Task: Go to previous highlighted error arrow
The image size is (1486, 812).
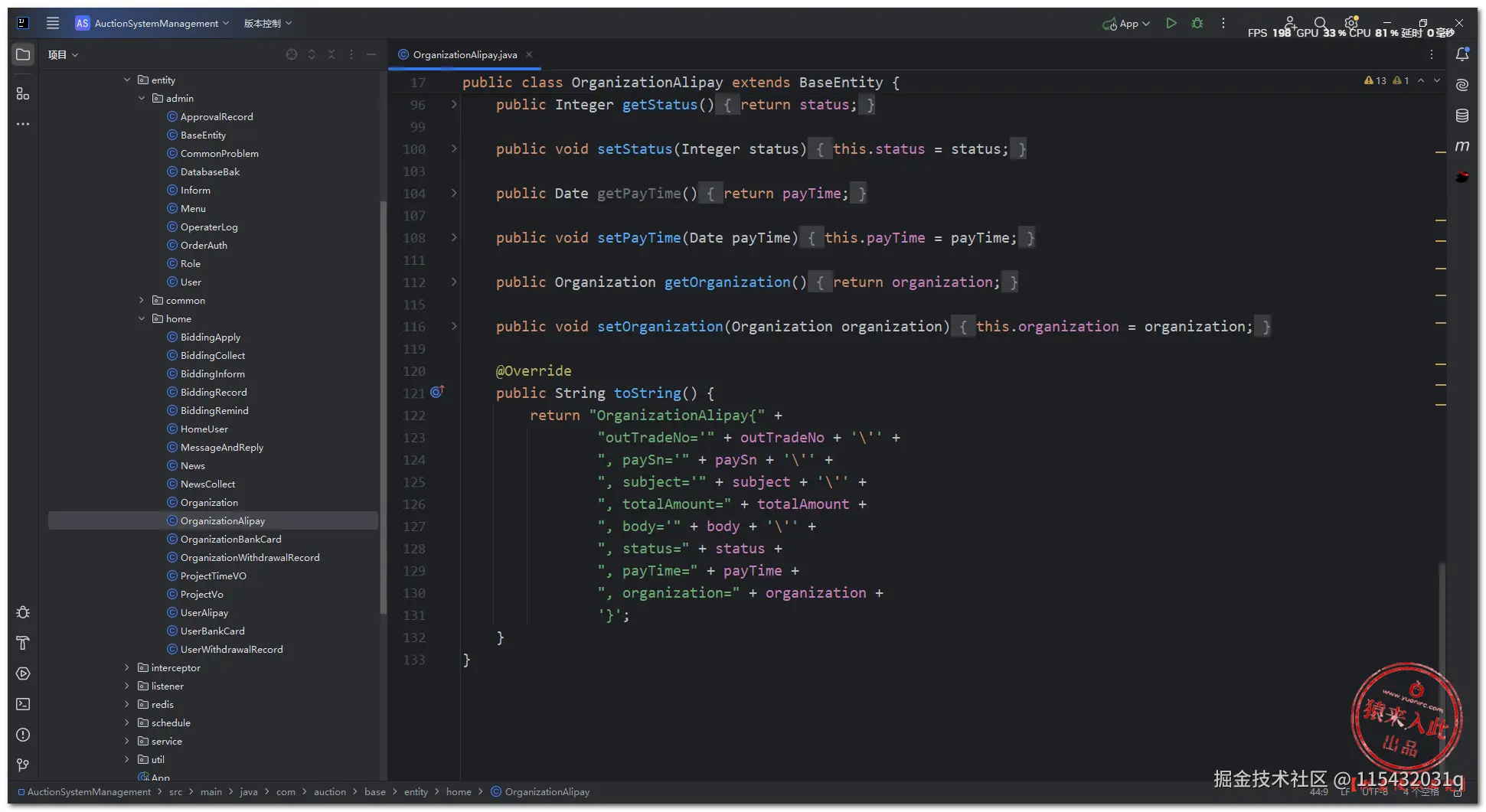Action: [1421, 80]
